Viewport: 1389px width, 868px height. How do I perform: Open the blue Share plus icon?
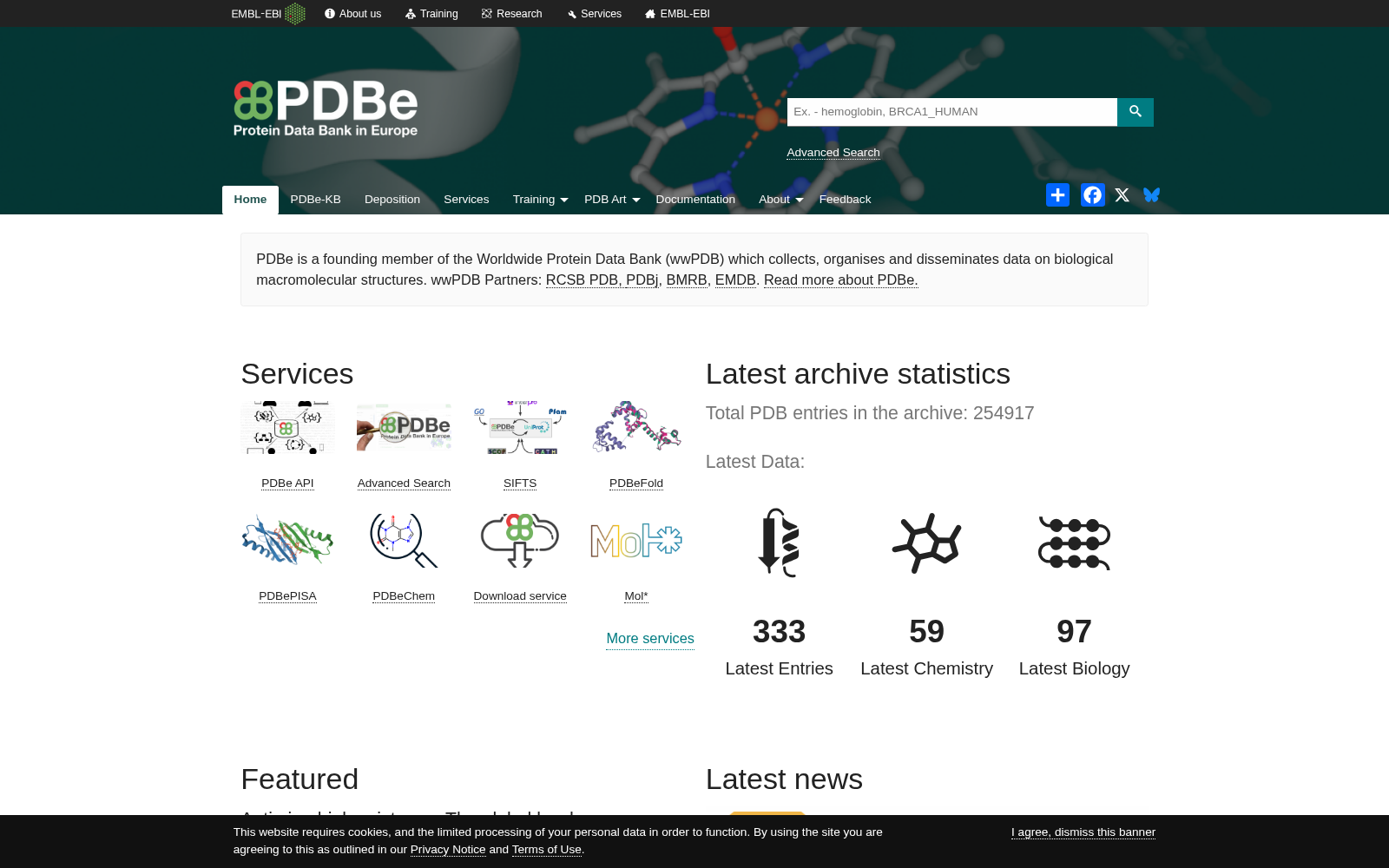[x=1057, y=195]
